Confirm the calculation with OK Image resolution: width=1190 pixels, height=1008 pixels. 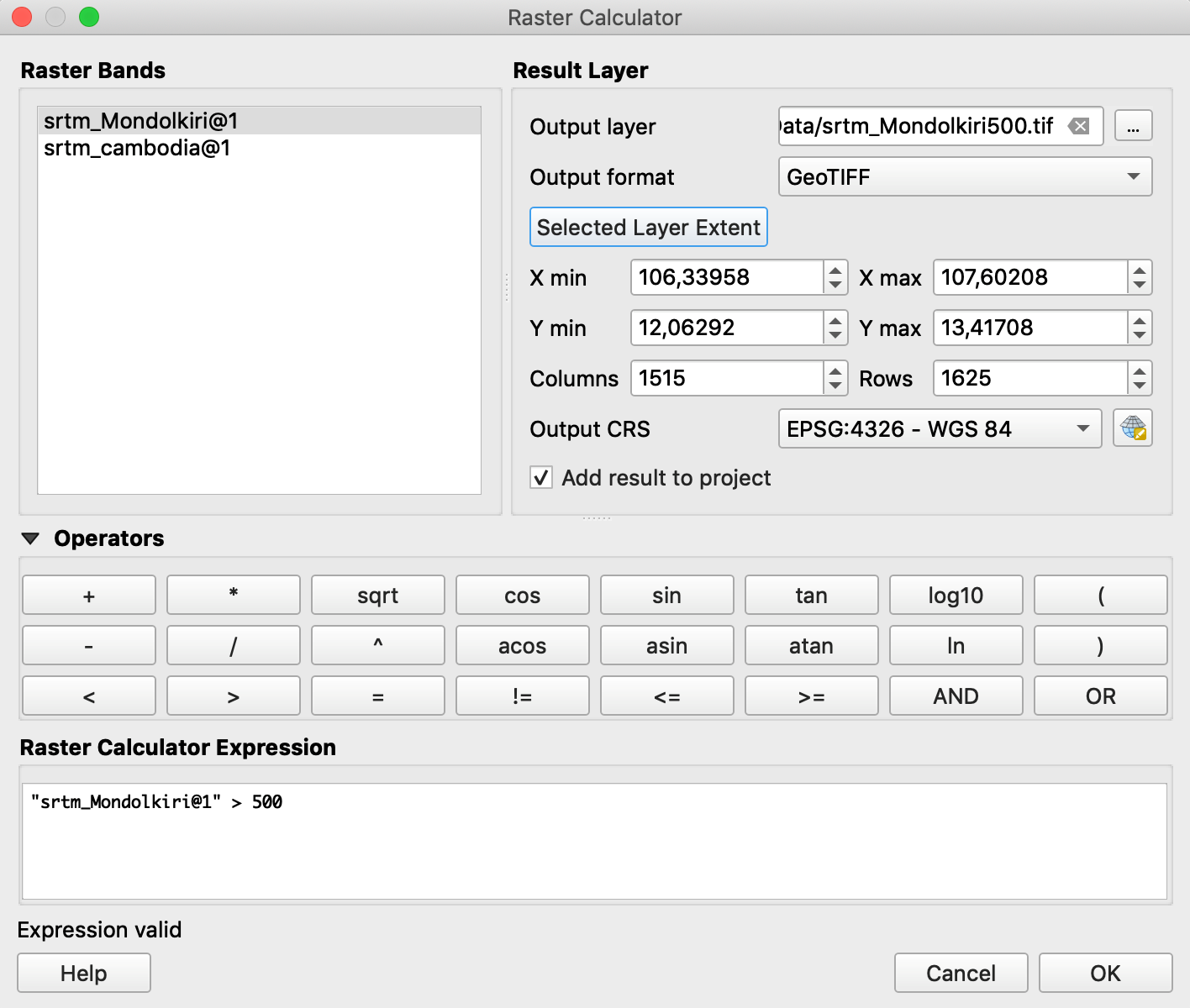(1105, 973)
